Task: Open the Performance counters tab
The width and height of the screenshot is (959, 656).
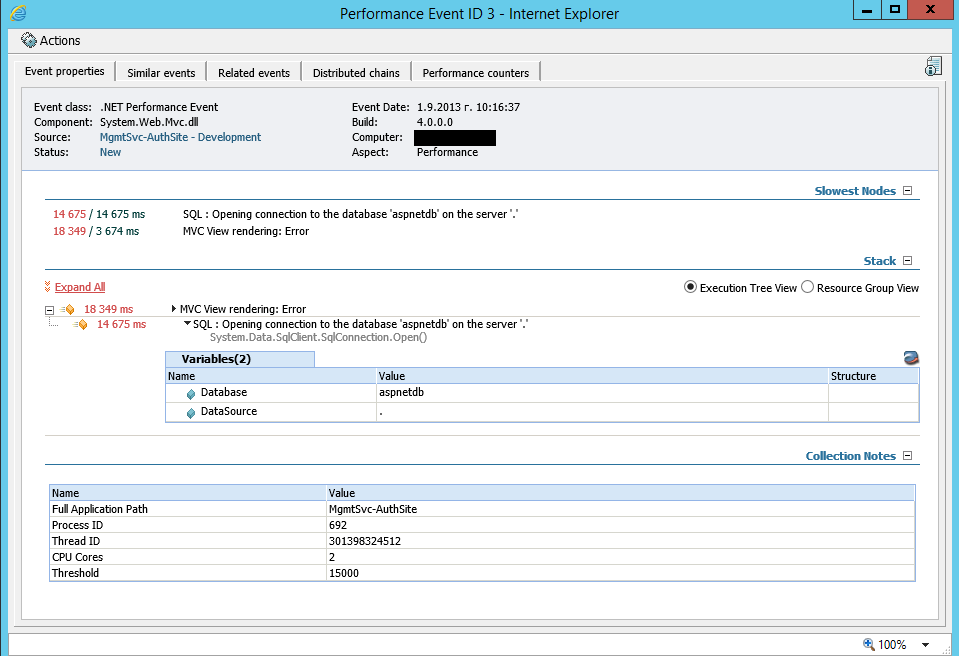Action: 475,73
